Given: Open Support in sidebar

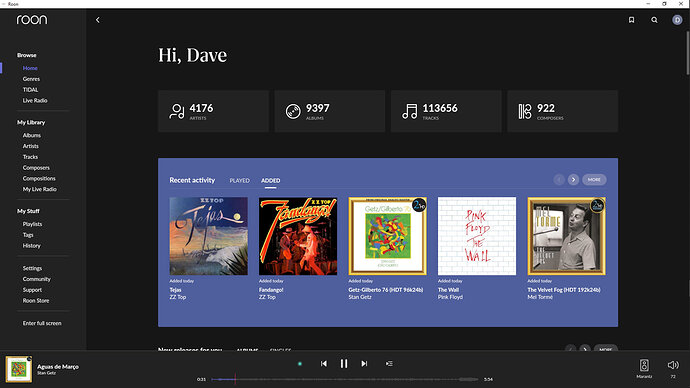Looking at the screenshot, I should pyautogui.click(x=32, y=290).
